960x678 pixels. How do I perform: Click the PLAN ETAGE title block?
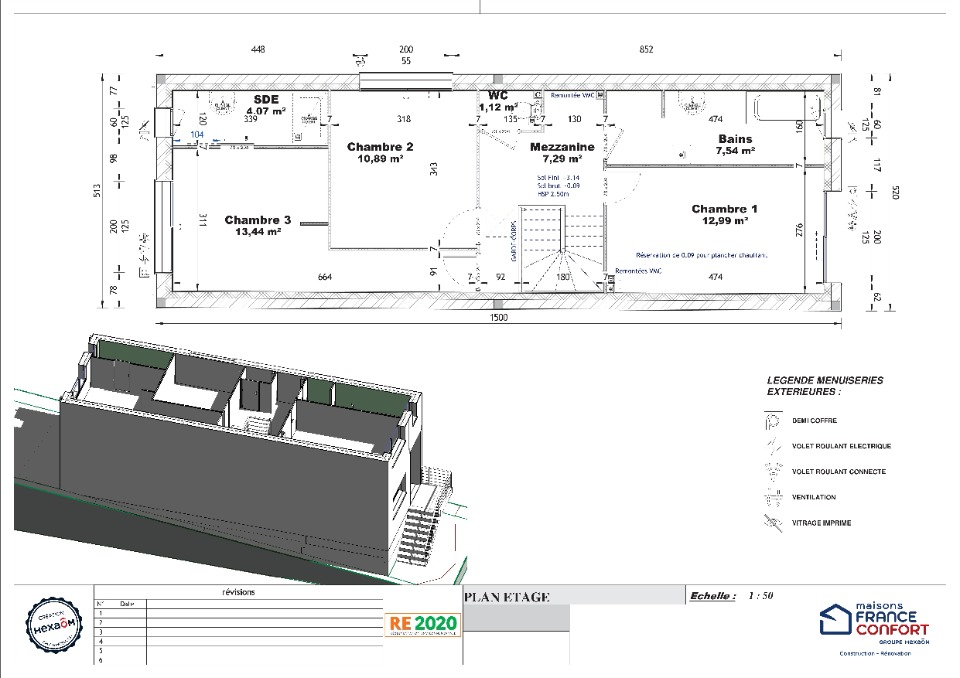tap(507, 597)
